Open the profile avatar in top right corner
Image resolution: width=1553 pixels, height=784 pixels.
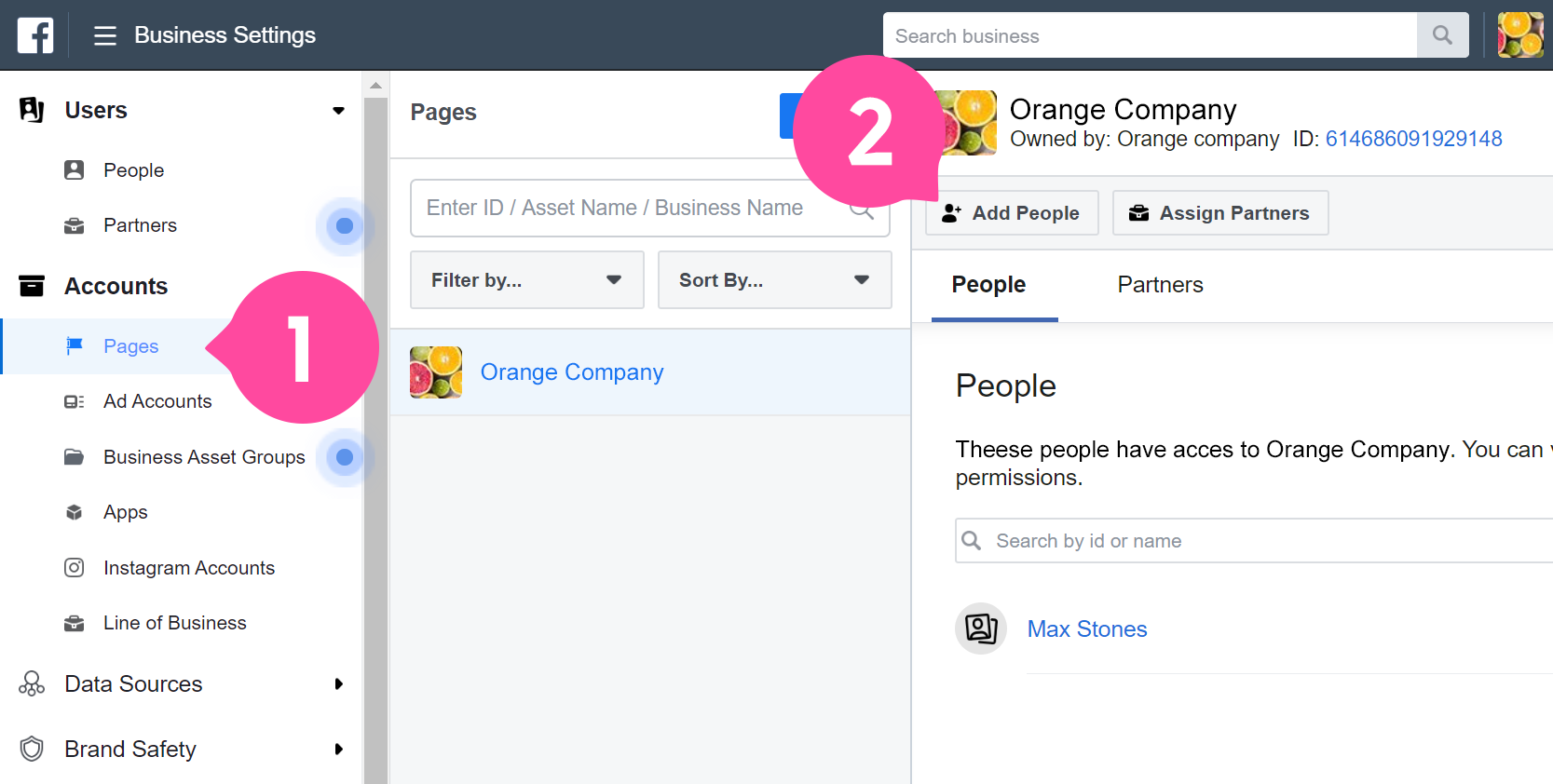click(1520, 35)
